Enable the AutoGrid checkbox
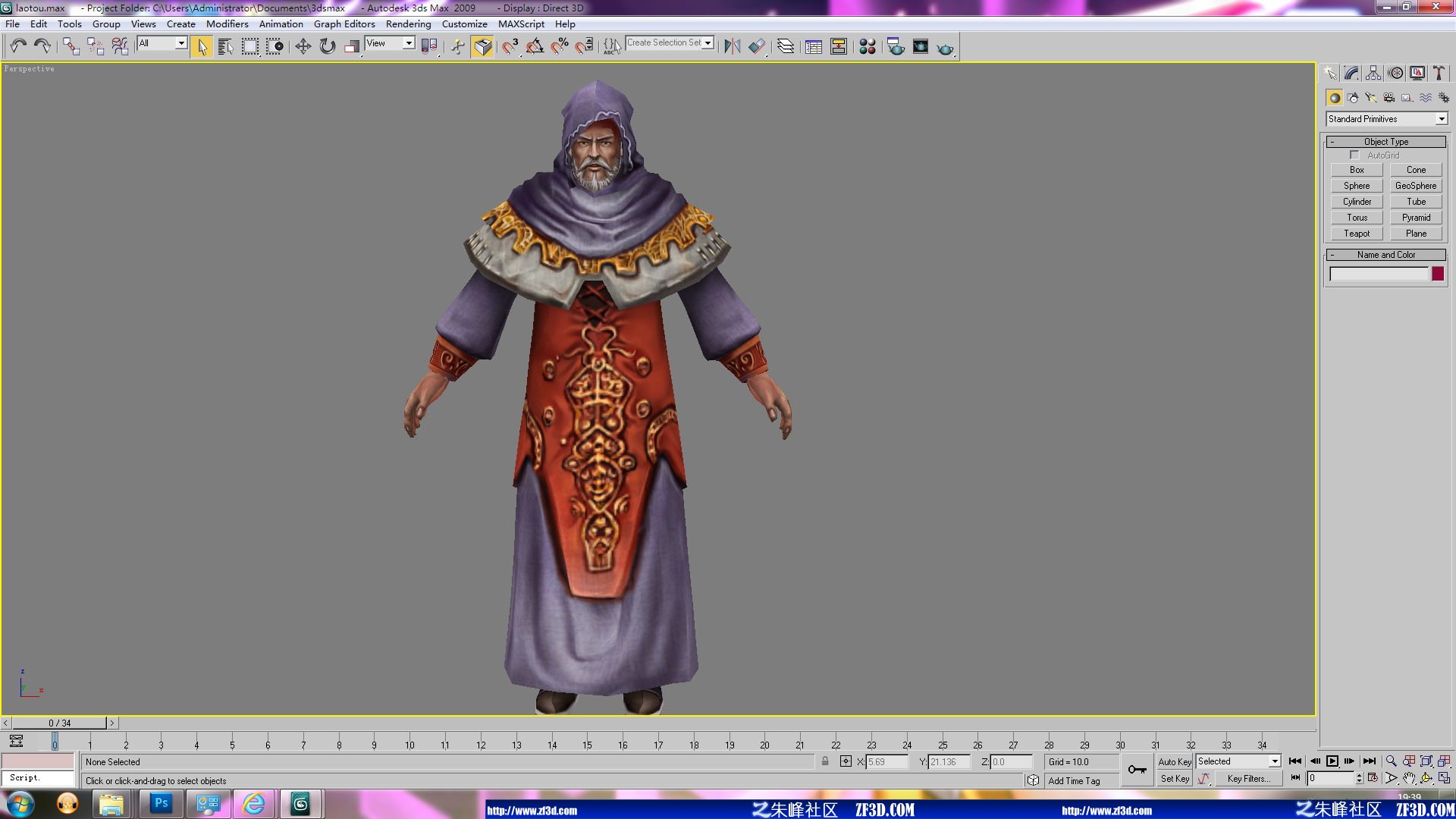This screenshot has width=1456, height=819. click(x=1354, y=155)
